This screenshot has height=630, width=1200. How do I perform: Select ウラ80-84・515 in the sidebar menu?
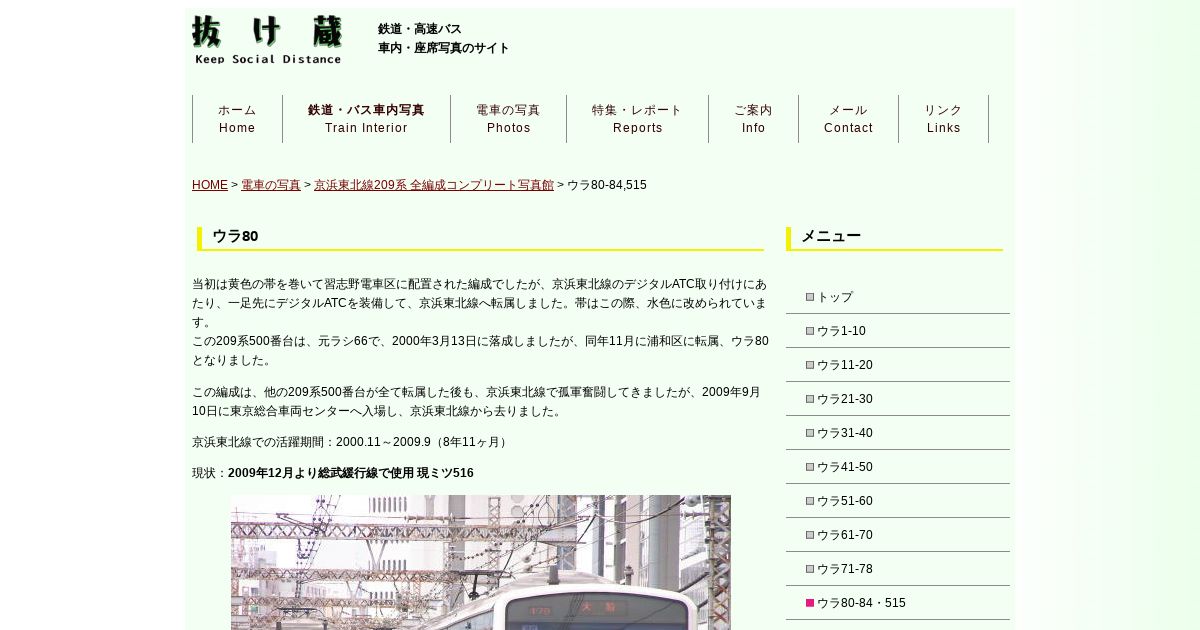(x=898, y=603)
